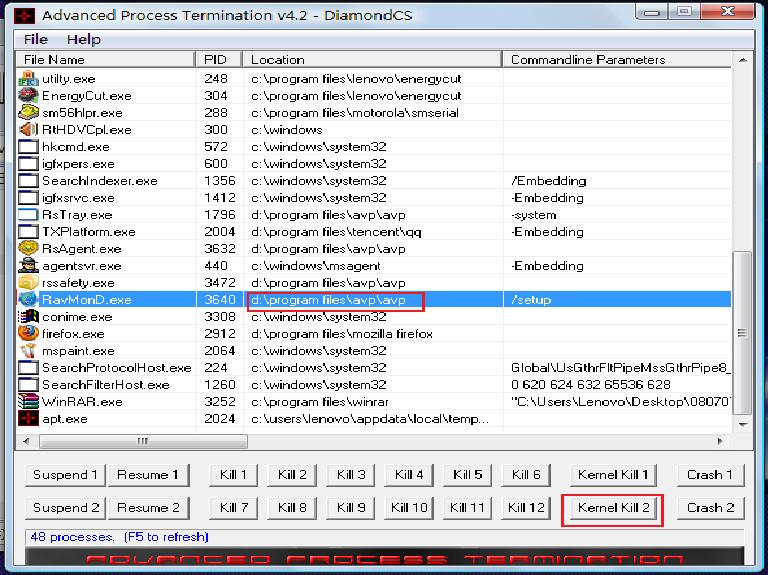Select the agentsvr.exe agent icon
This screenshot has height=575, width=768.
pos(28,266)
